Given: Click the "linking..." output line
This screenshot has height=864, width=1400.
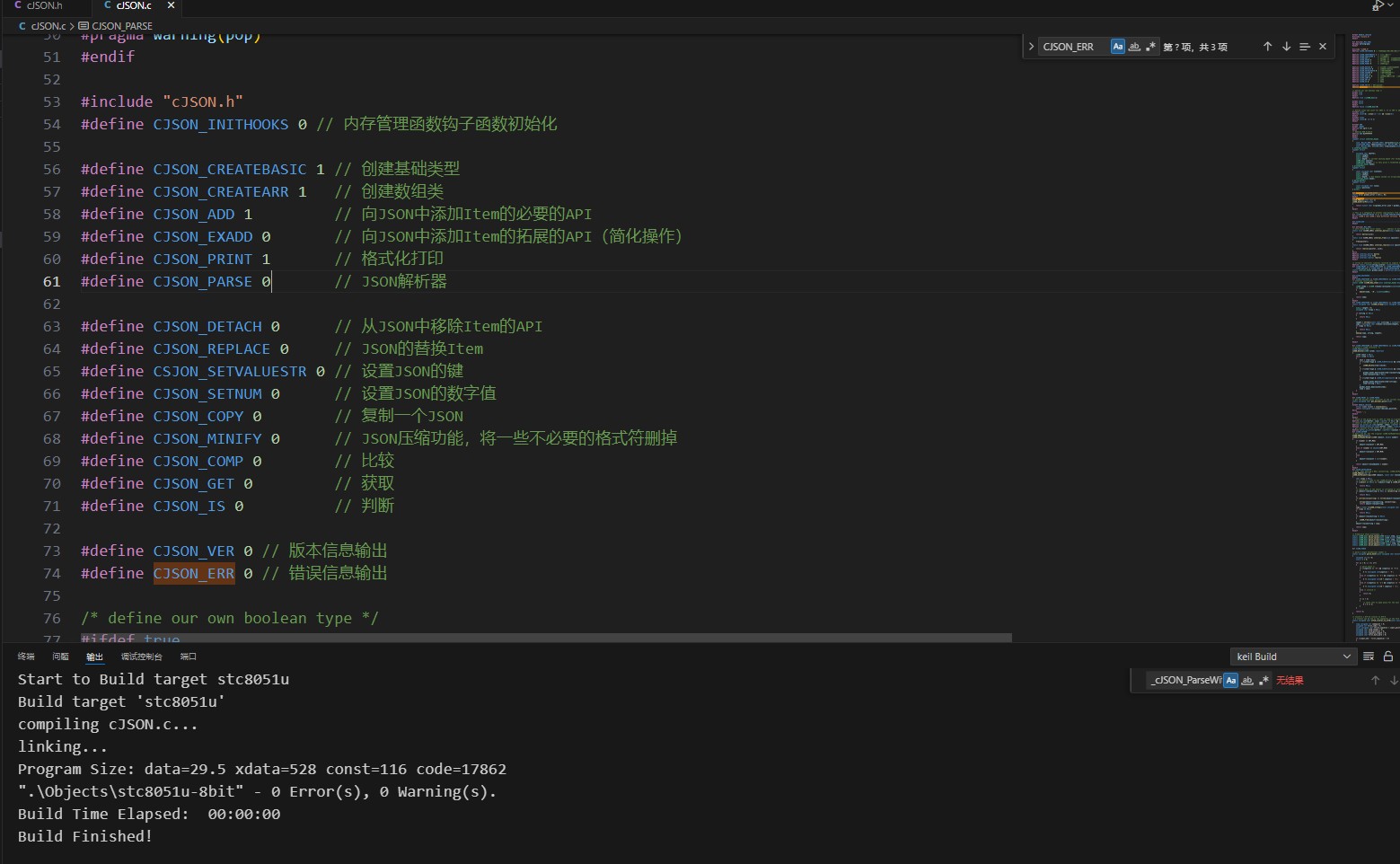Looking at the screenshot, I should [63, 746].
